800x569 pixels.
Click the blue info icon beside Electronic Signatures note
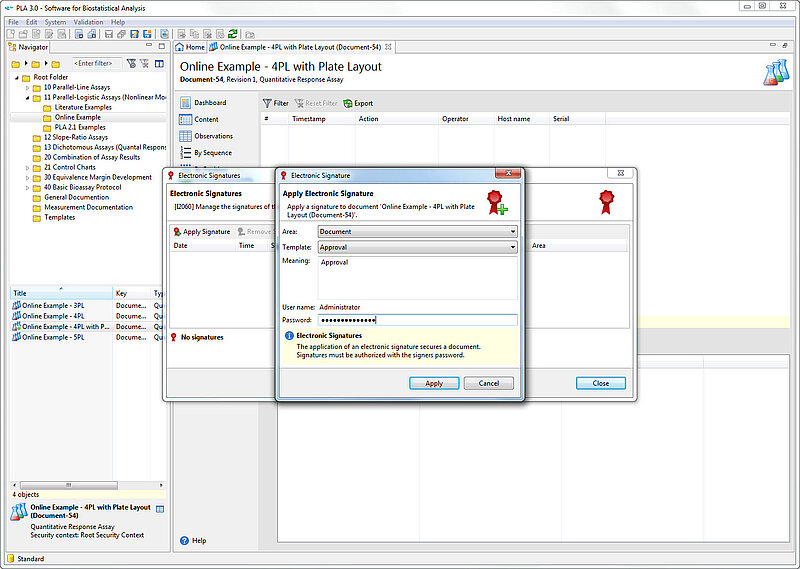click(x=289, y=336)
